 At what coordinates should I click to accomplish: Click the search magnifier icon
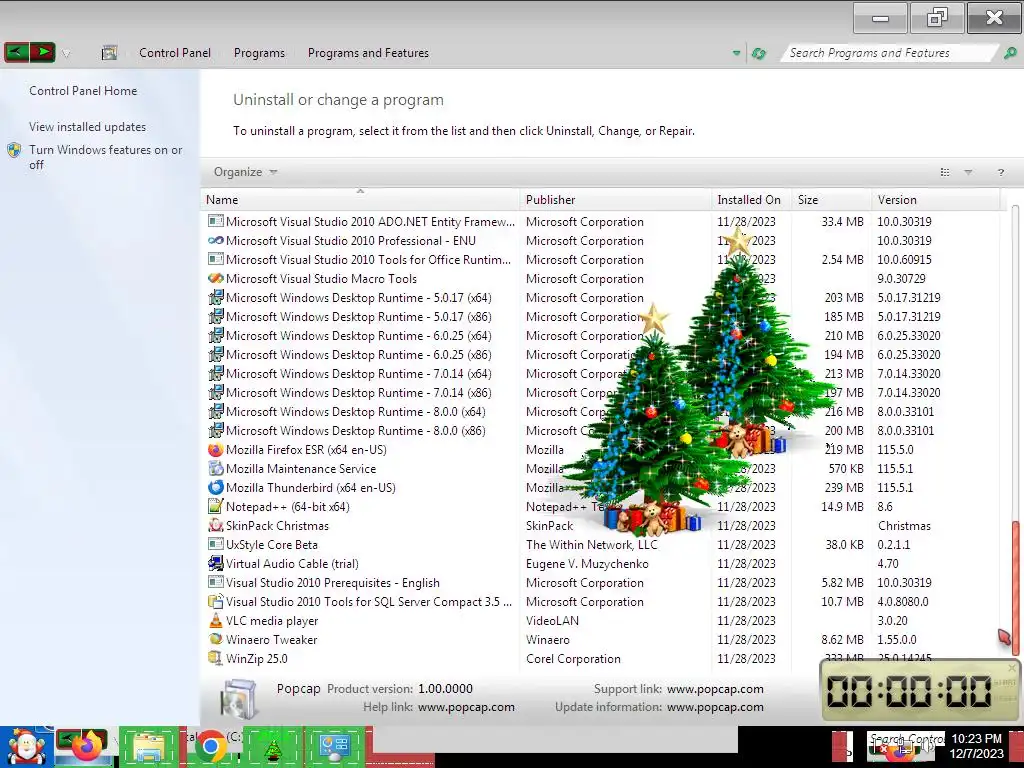[x=1009, y=53]
